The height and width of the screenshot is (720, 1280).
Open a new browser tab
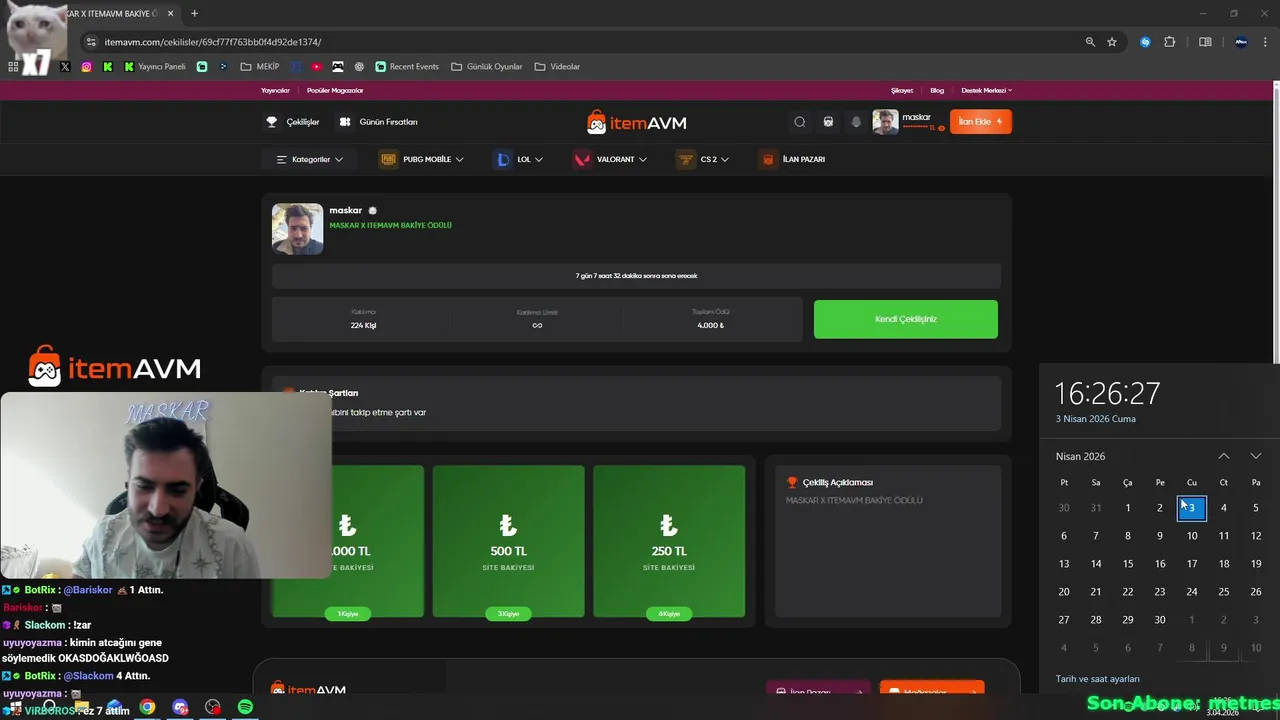click(194, 14)
